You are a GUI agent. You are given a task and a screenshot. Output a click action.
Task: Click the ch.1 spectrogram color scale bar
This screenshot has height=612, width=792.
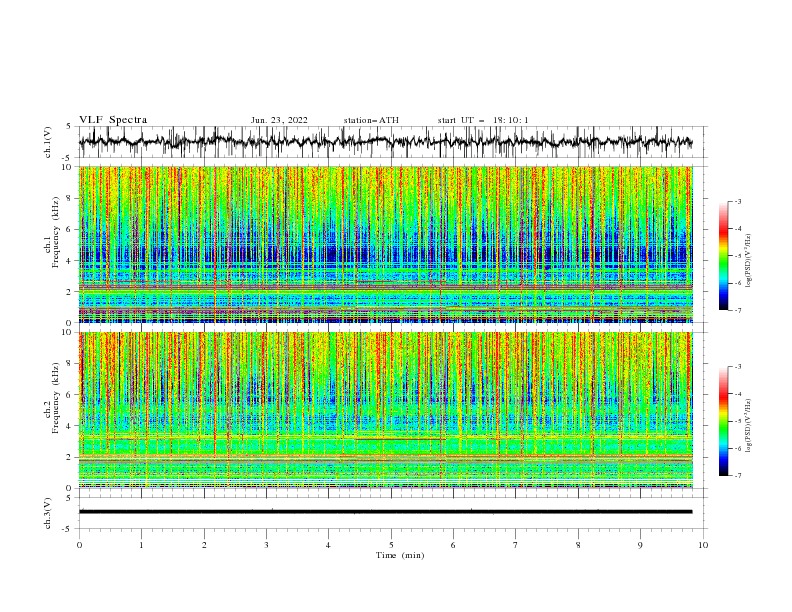tap(723, 256)
